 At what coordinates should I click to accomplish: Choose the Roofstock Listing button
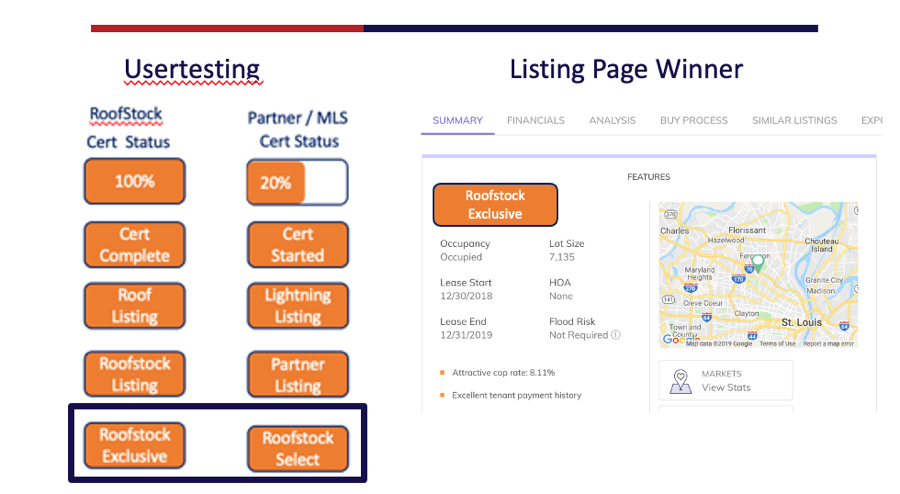point(134,374)
